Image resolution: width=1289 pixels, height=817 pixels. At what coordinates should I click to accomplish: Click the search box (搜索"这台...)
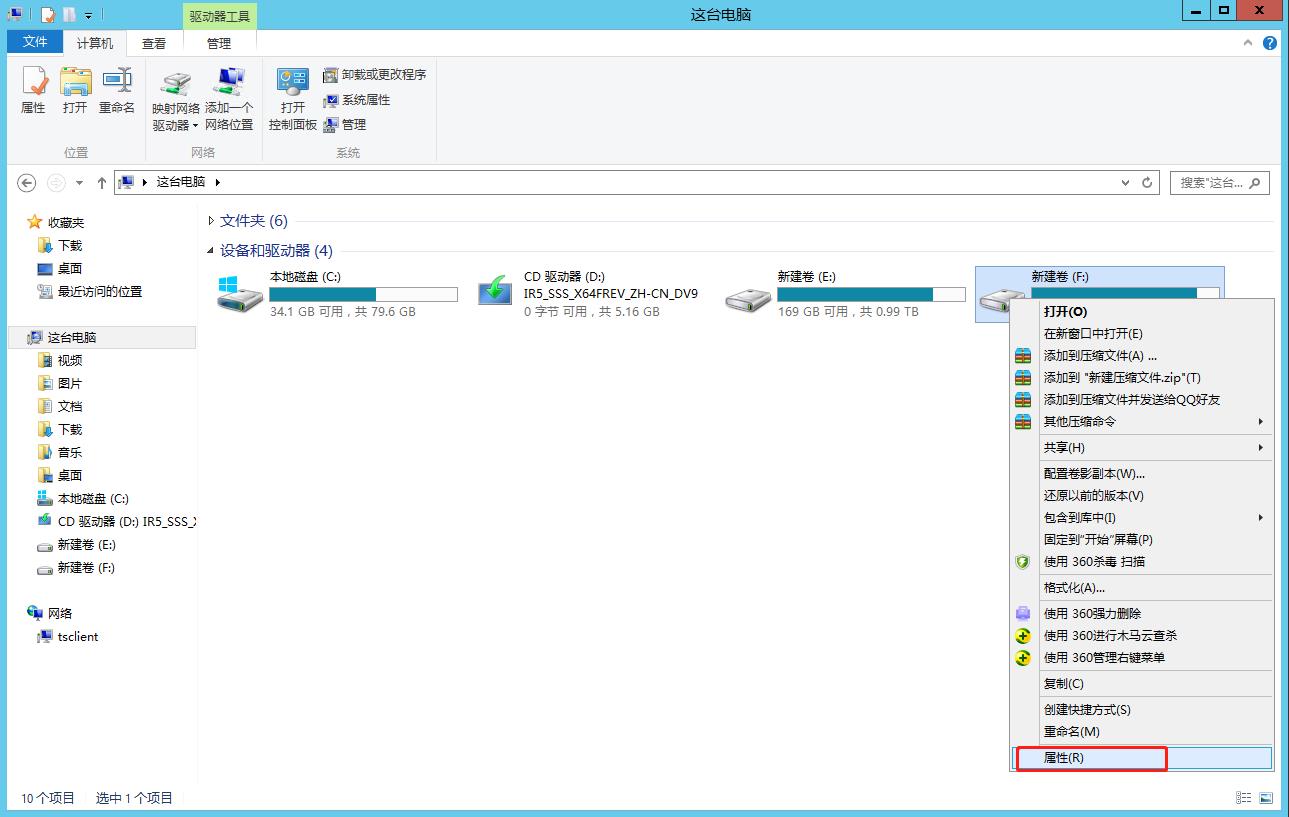(1219, 183)
